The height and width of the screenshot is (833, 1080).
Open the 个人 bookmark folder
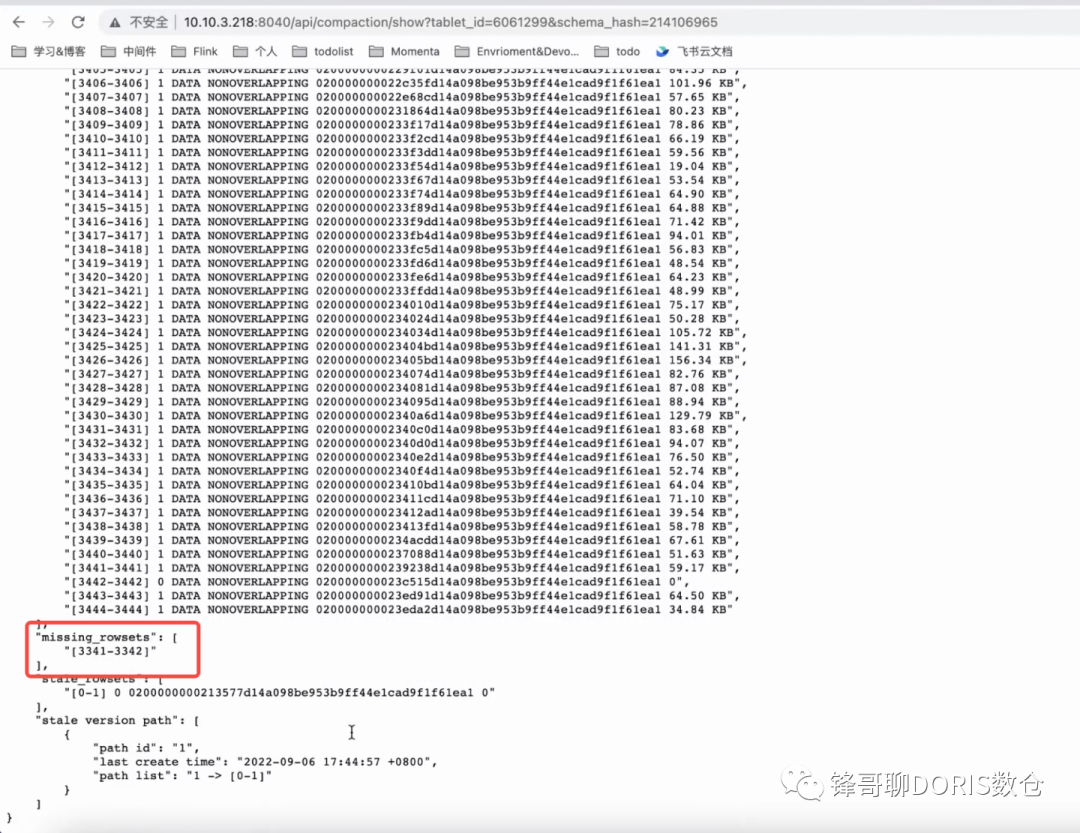(255, 52)
